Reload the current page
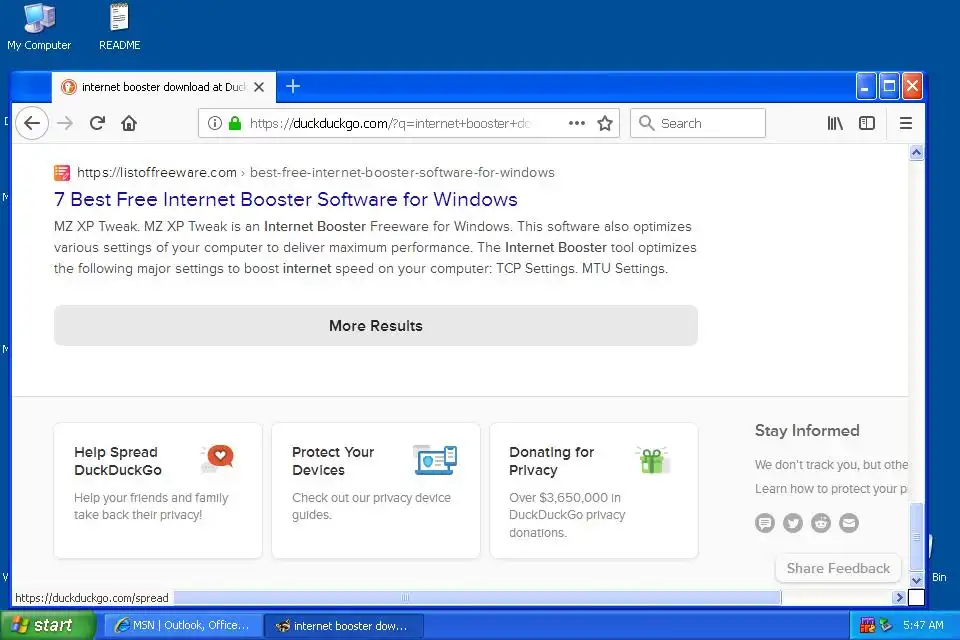The image size is (960, 640). point(97,123)
